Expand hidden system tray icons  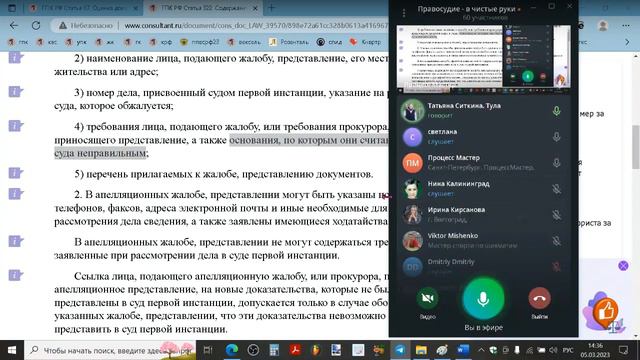tap(481, 350)
